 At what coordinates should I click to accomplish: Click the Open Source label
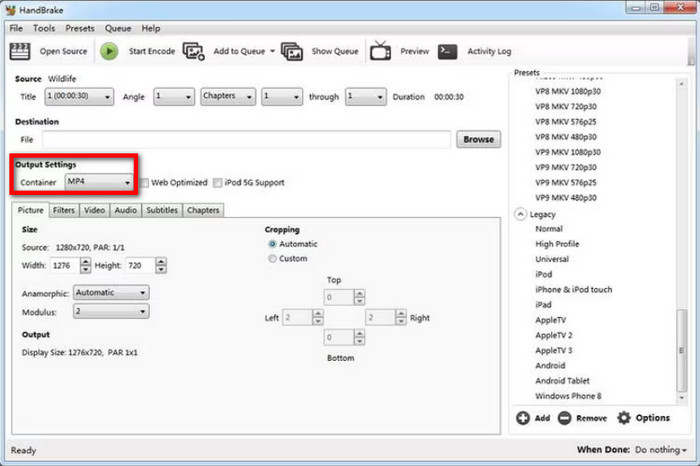63,51
